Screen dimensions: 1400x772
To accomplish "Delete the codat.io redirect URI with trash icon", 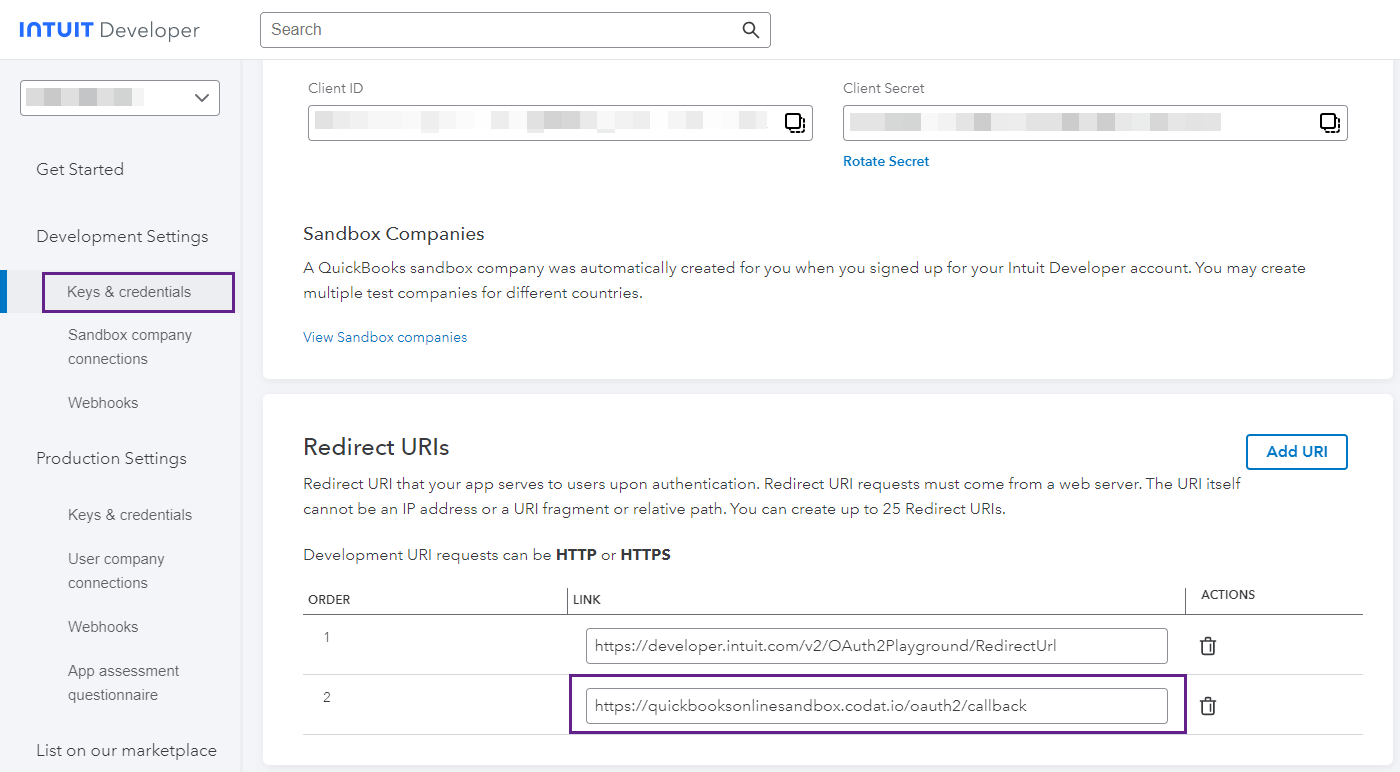I will [x=1207, y=705].
